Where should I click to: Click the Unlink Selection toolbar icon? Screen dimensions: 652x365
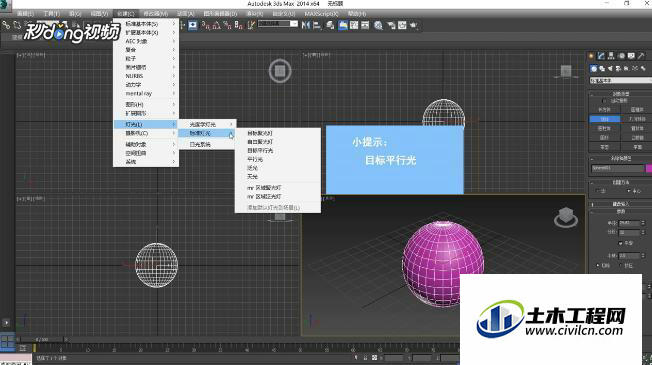coord(17,25)
